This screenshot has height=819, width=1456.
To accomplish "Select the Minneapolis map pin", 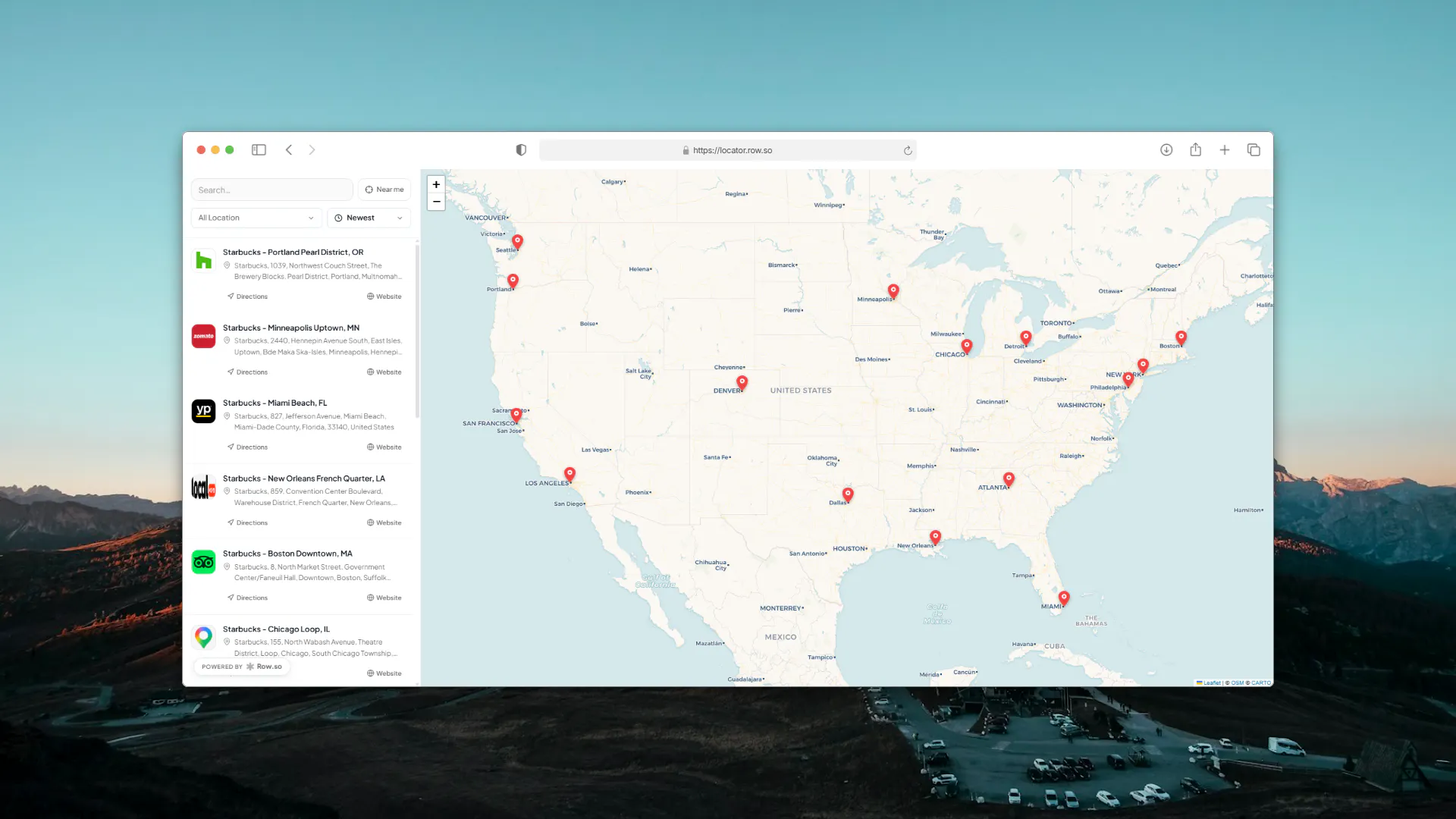I will coord(893,290).
